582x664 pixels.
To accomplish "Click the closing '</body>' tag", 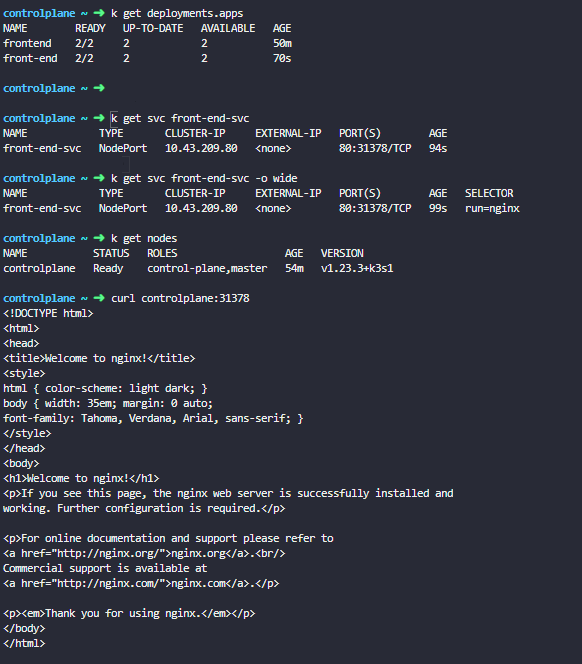I will (x=24, y=629).
